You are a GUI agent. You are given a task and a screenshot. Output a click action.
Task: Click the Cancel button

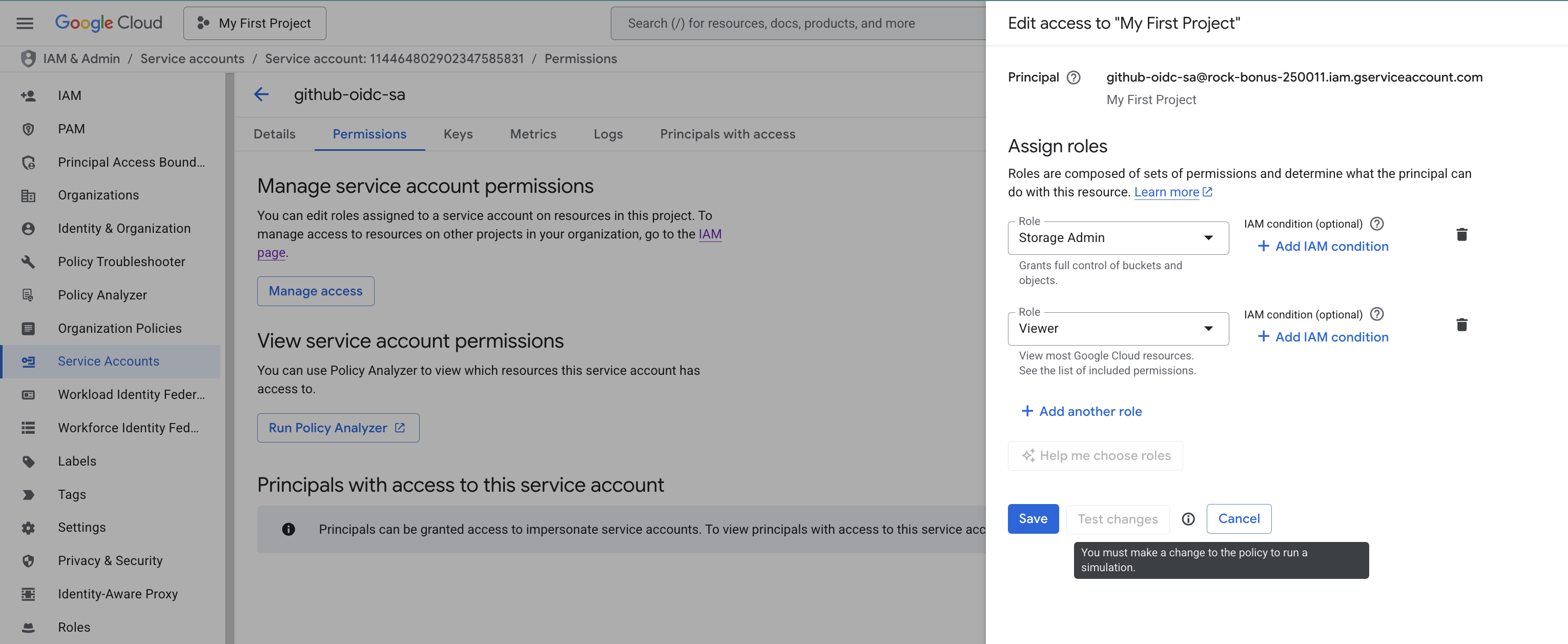[x=1239, y=519]
